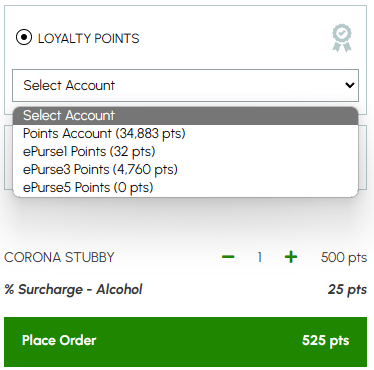The width and height of the screenshot is (374, 370).
Task: Click the 525 pts total on order button
Action: click(x=325, y=341)
